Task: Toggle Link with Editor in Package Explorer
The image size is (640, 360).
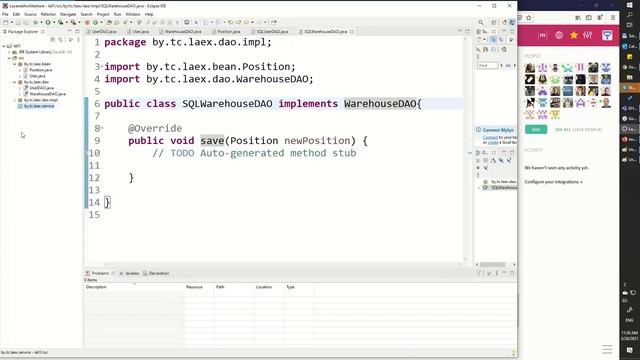Action: click(60, 40)
